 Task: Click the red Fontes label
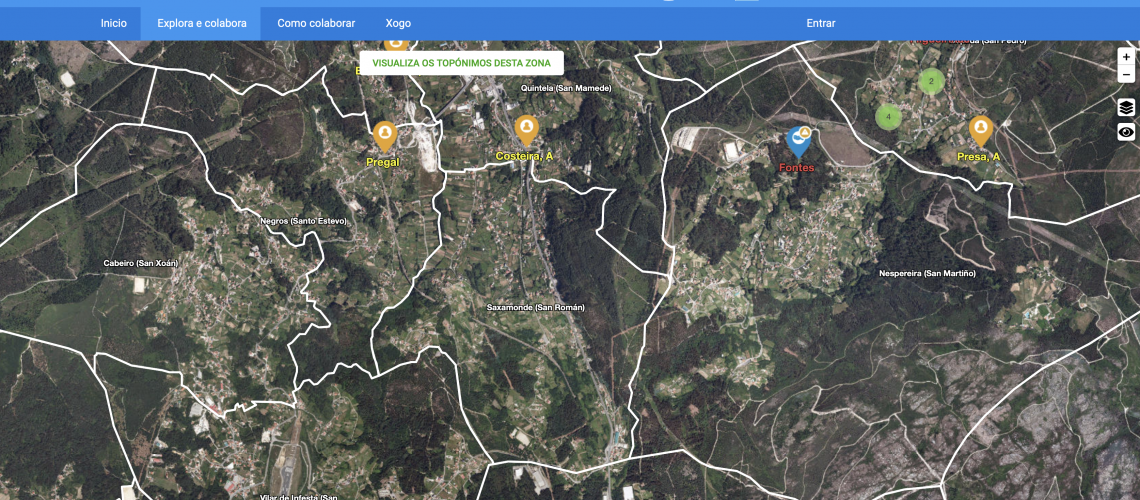click(x=797, y=168)
